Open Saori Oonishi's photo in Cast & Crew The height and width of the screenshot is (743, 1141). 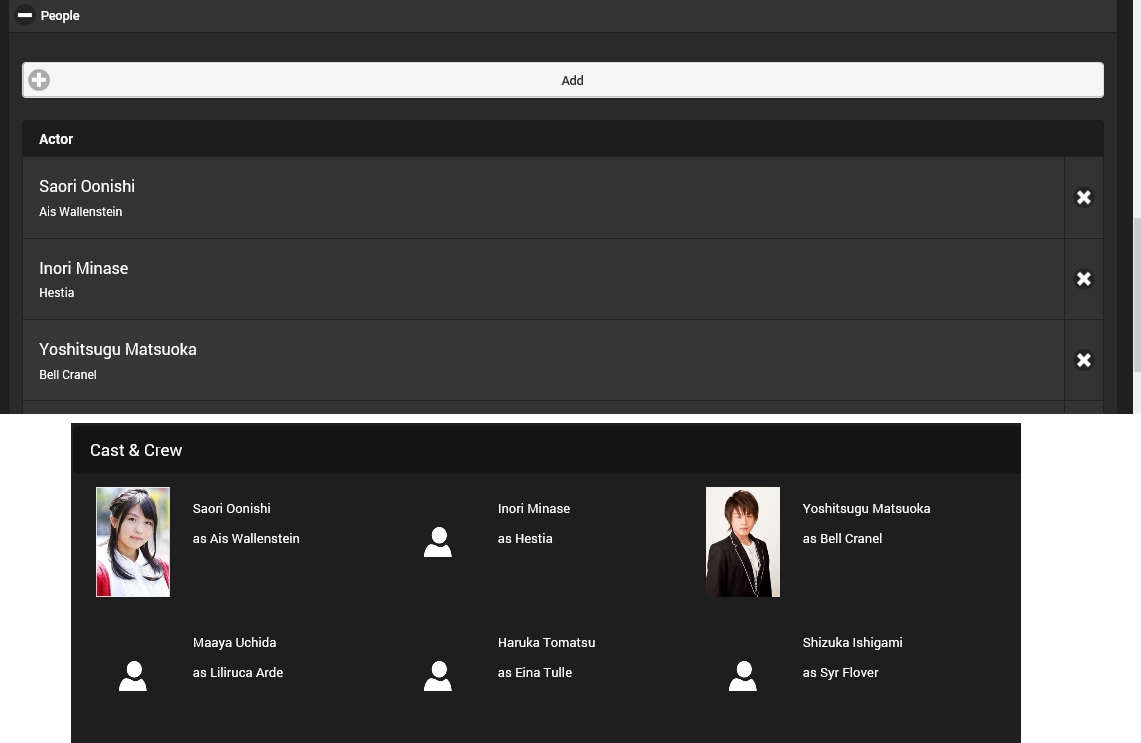(133, 542)
